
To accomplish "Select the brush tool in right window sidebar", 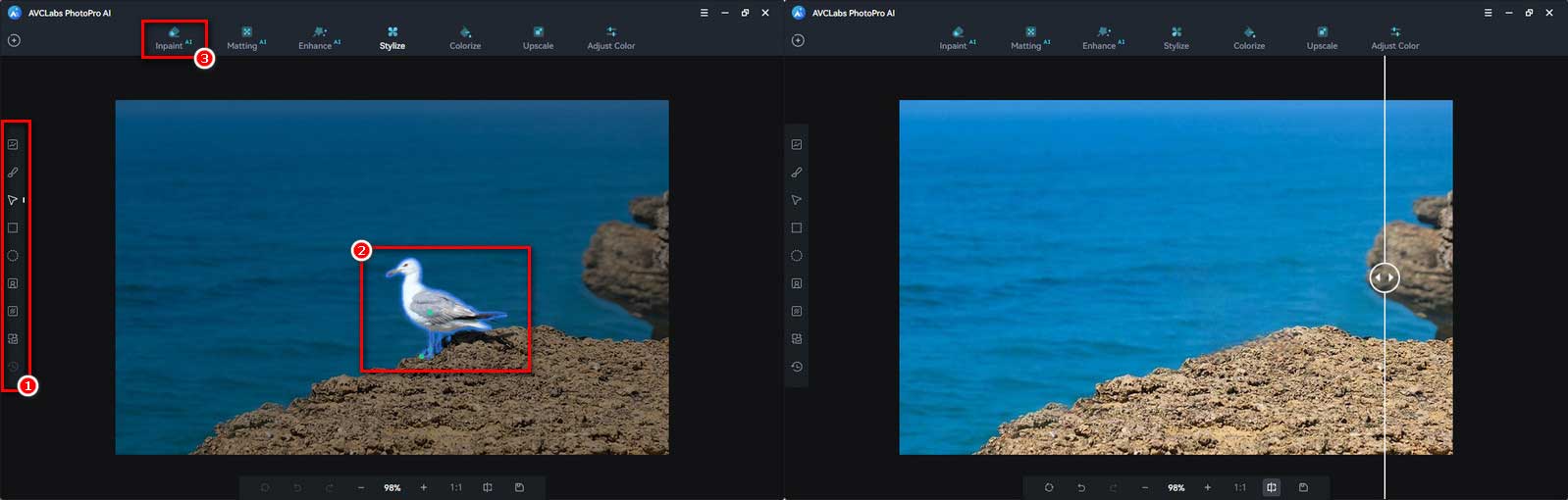I will (797, 173).
